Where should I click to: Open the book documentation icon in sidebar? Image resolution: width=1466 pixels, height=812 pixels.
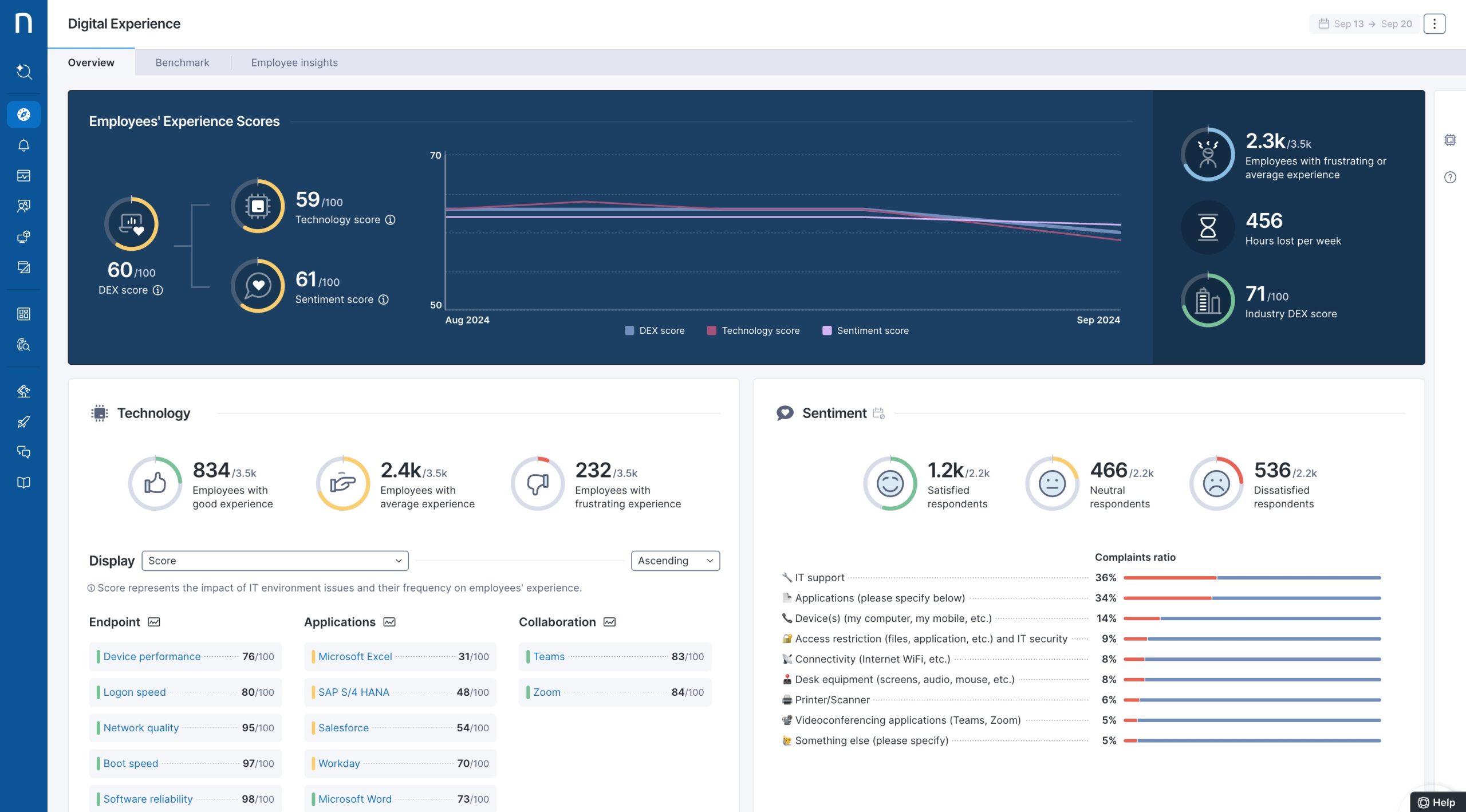click(x=23, y=483)
